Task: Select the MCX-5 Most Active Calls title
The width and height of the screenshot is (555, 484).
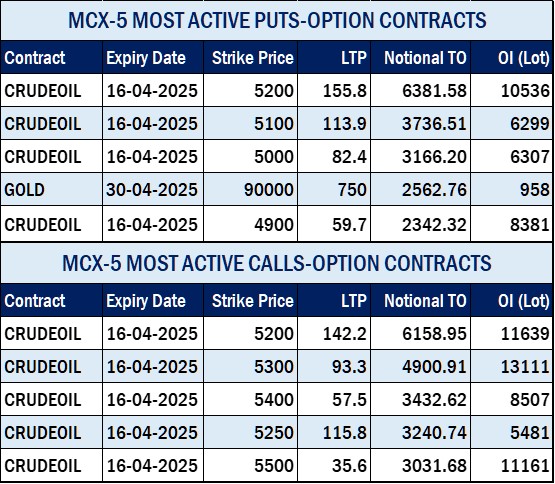Action: coord(277,263)
